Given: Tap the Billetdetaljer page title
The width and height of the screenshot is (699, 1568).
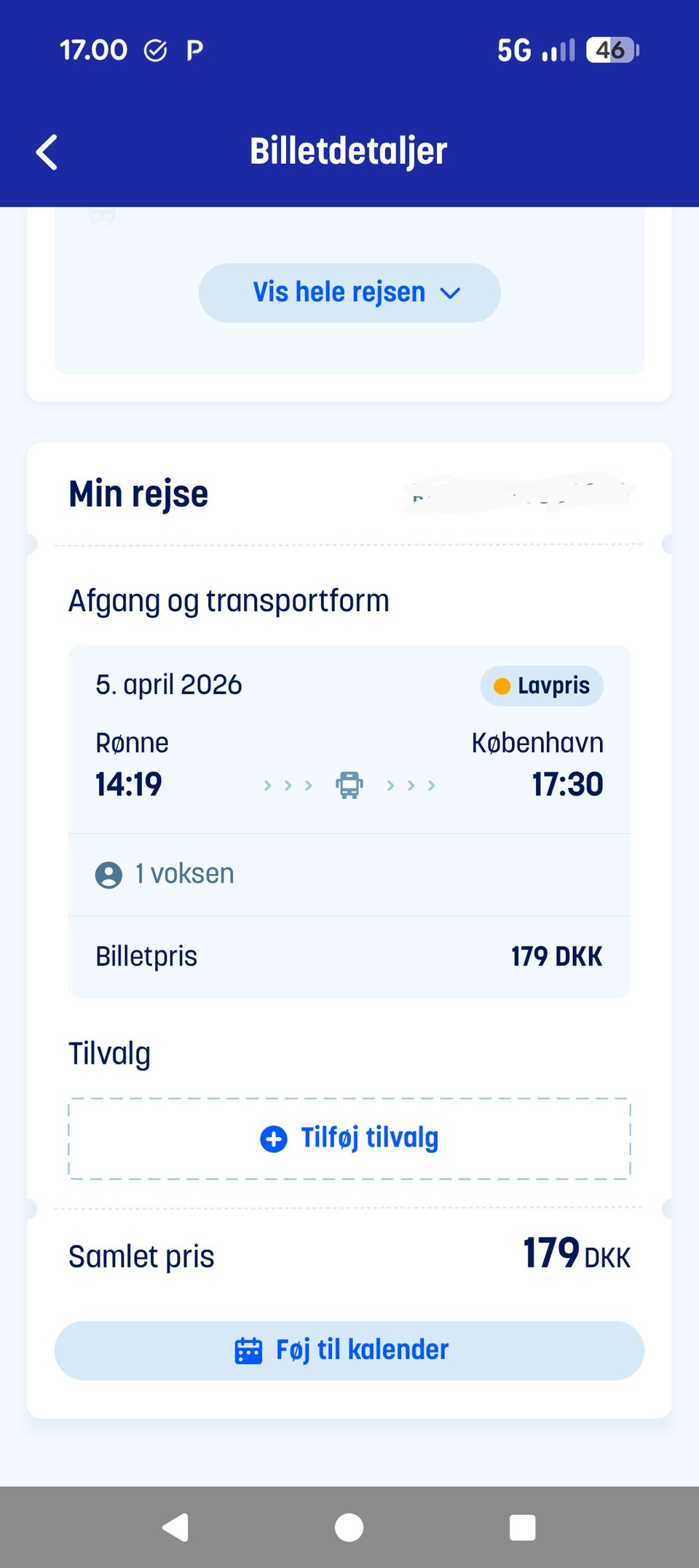Looking at the screenshot, I should [348, 151].
